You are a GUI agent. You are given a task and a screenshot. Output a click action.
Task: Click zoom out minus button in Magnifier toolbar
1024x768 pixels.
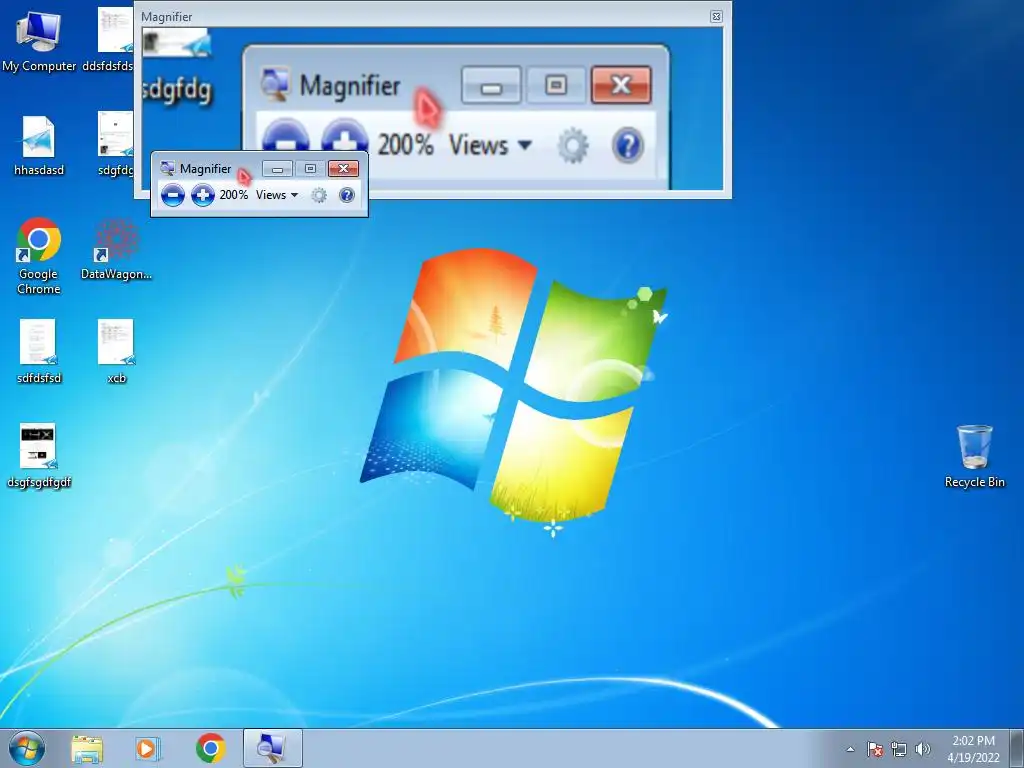[172, 195]
